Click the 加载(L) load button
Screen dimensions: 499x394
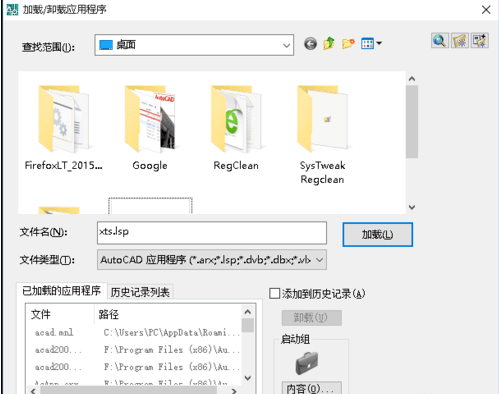point(377,235)
